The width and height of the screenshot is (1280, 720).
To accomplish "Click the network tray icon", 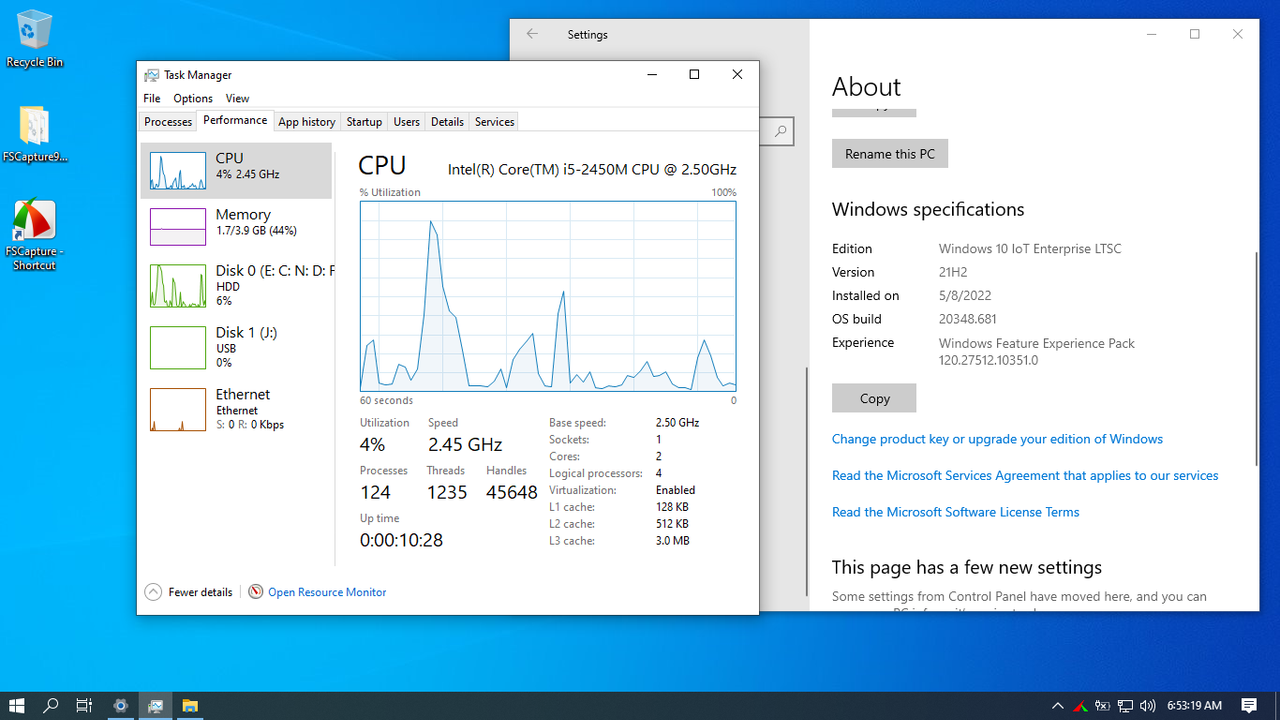I will pos(1125,706).
